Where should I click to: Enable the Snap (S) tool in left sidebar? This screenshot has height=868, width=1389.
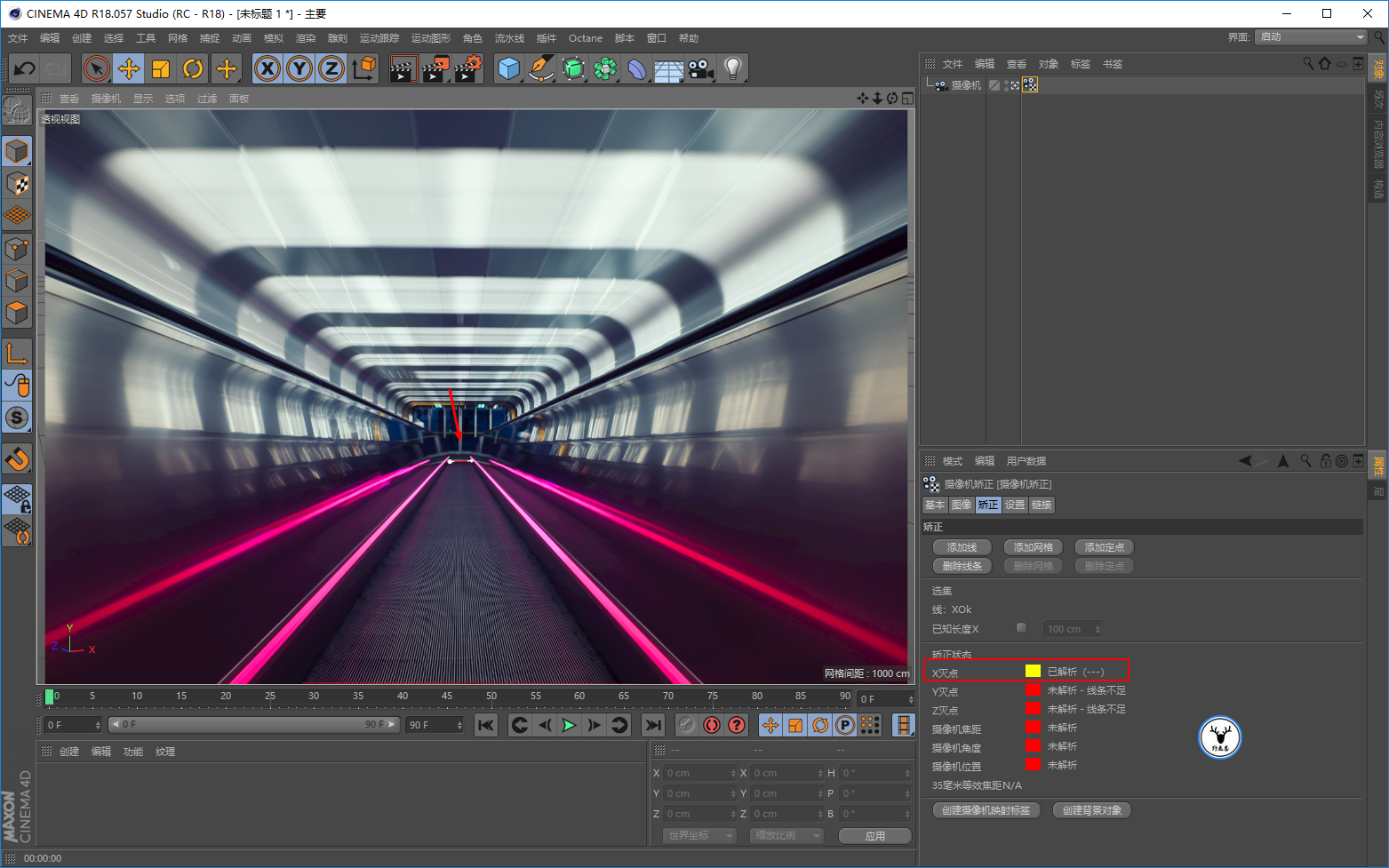[17, 418]
